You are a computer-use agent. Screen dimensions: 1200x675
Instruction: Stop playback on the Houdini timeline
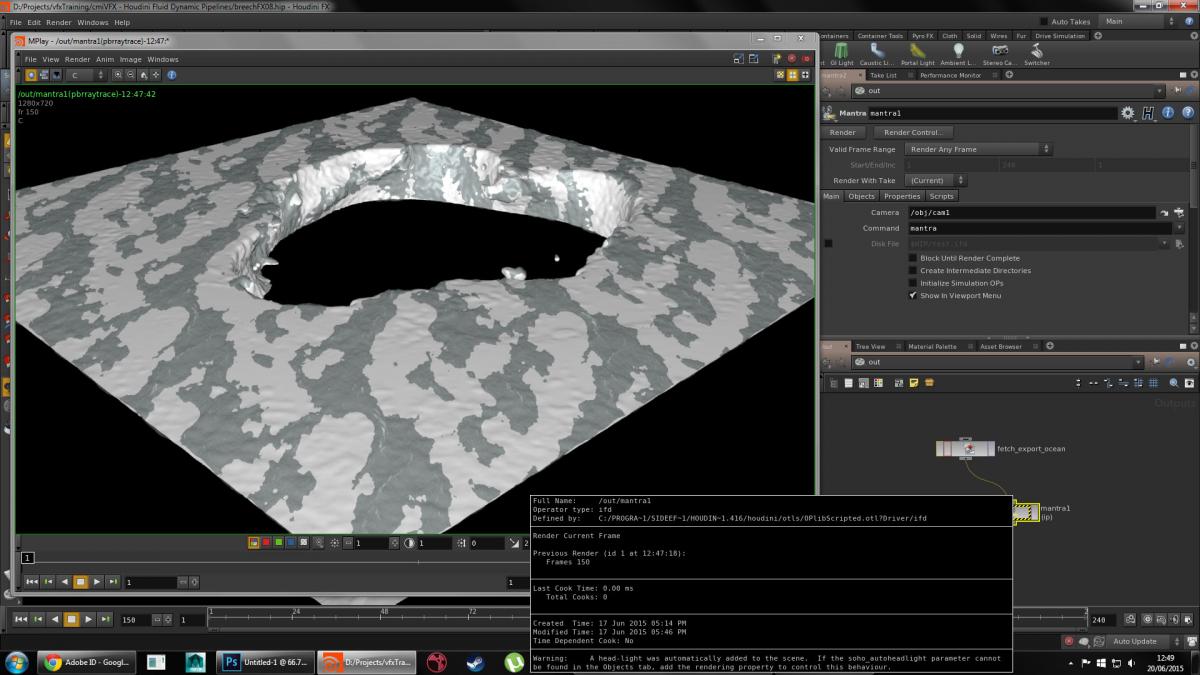(71, 620)
